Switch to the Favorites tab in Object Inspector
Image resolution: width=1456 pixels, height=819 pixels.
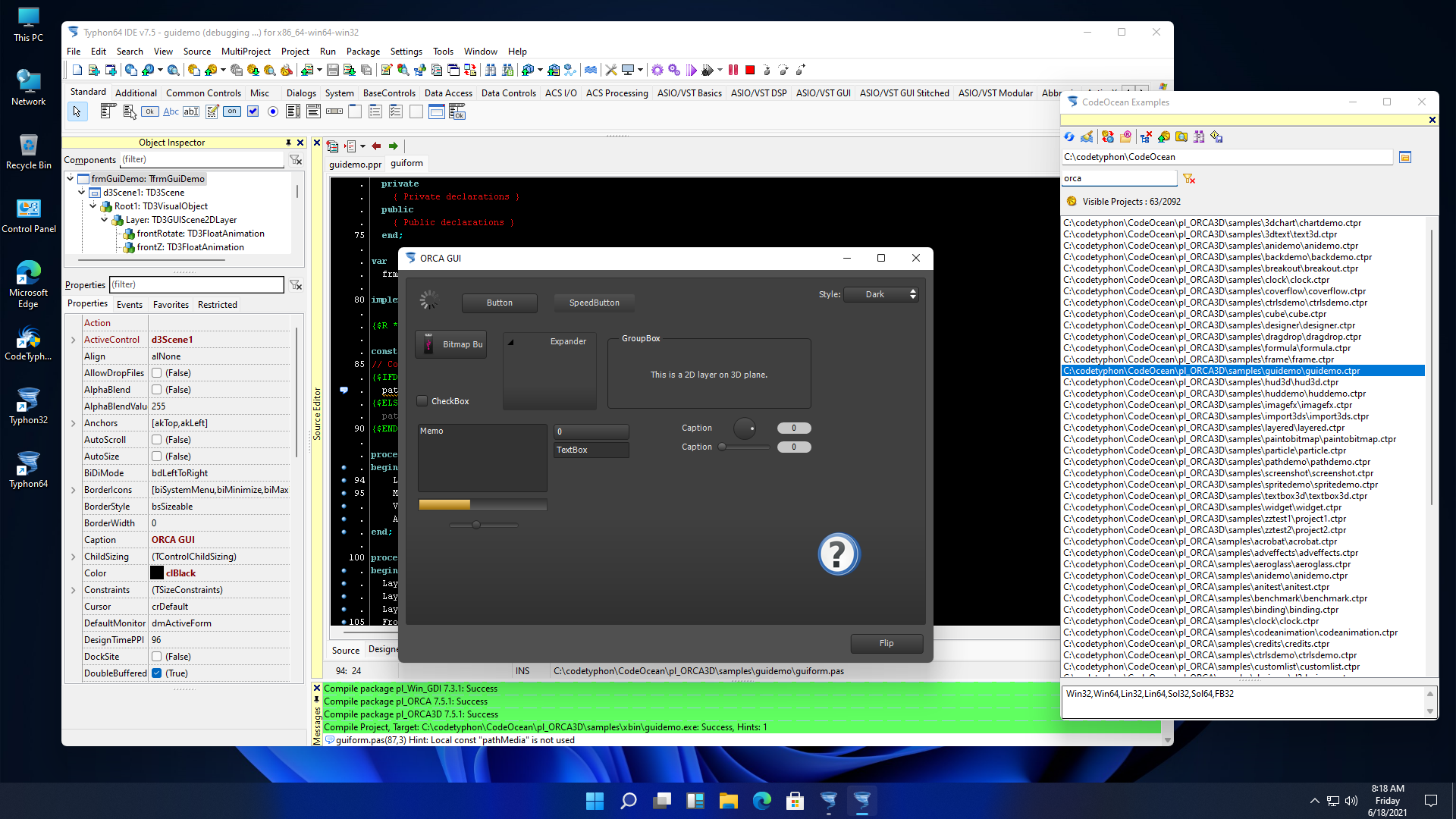click(x=171, y=305)
